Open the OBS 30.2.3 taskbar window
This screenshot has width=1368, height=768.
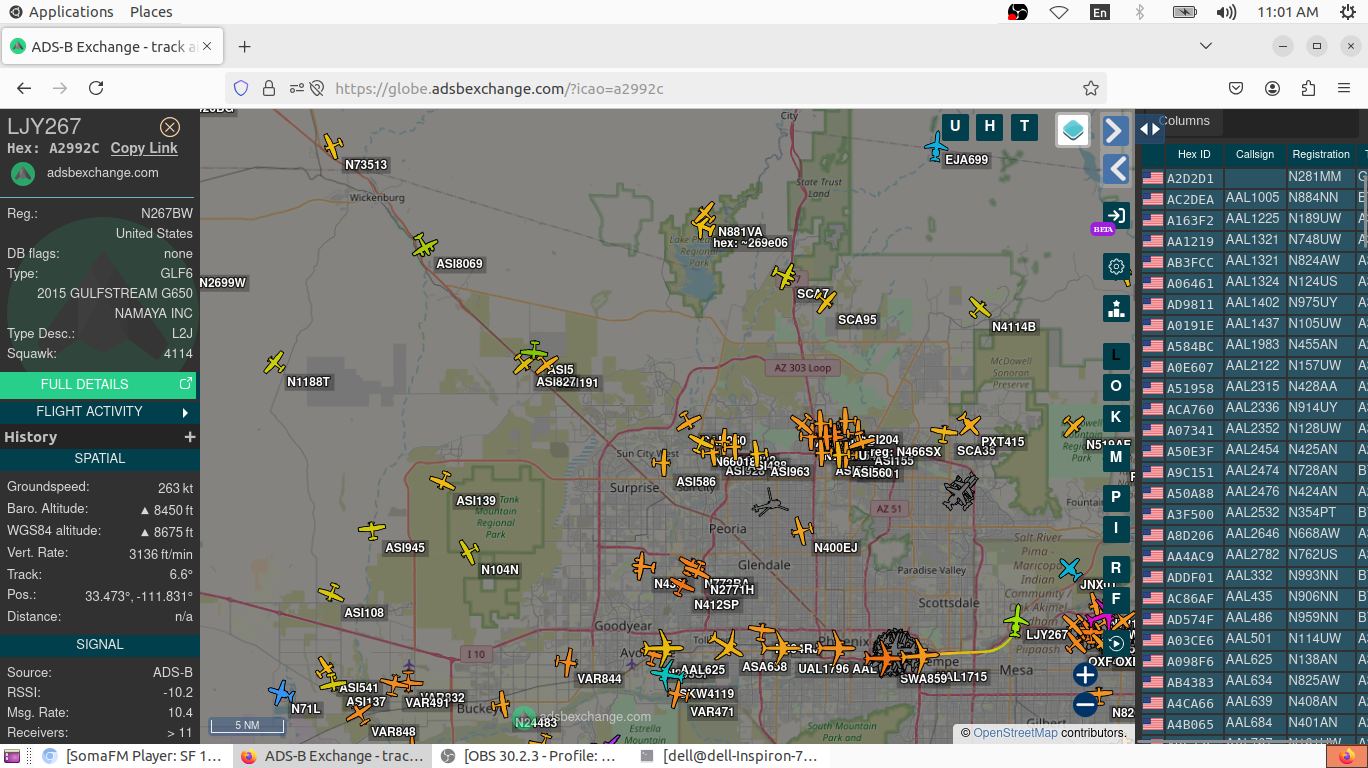coord(530,756)
